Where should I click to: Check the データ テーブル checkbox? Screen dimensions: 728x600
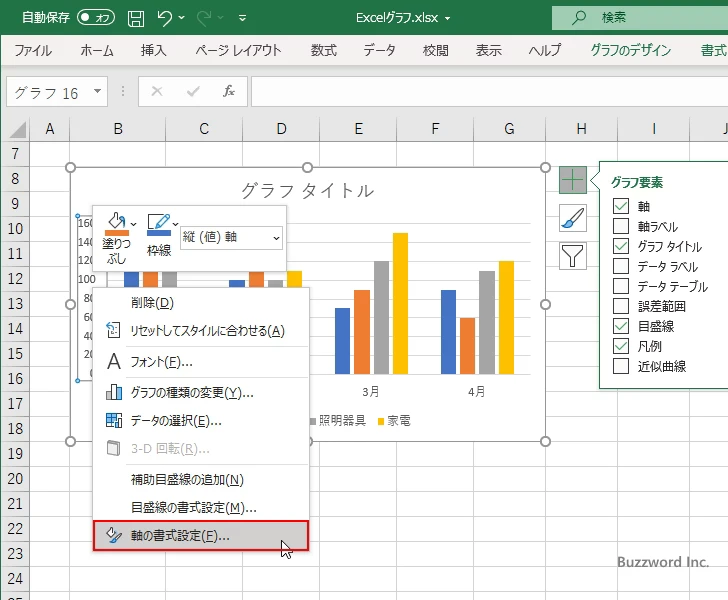click(x=621, y=286)
